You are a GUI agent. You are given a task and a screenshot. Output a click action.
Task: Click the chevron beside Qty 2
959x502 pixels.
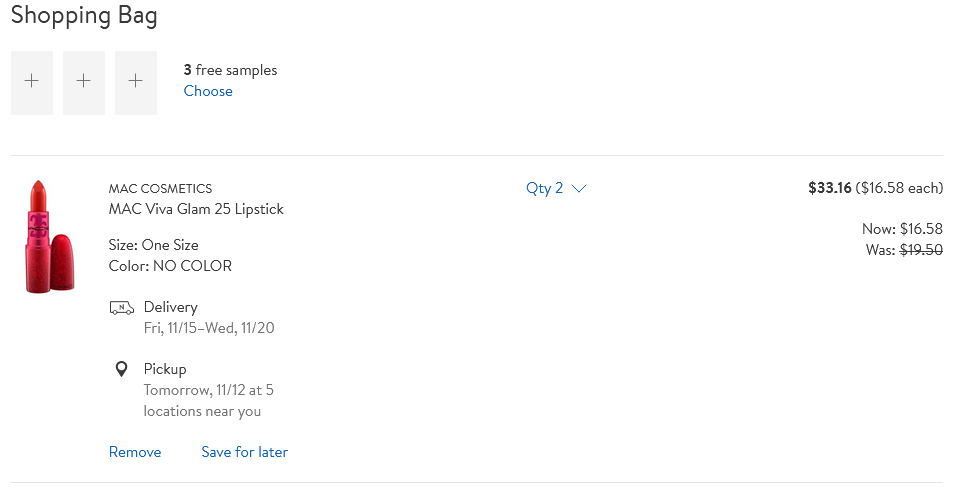point(579,188)
